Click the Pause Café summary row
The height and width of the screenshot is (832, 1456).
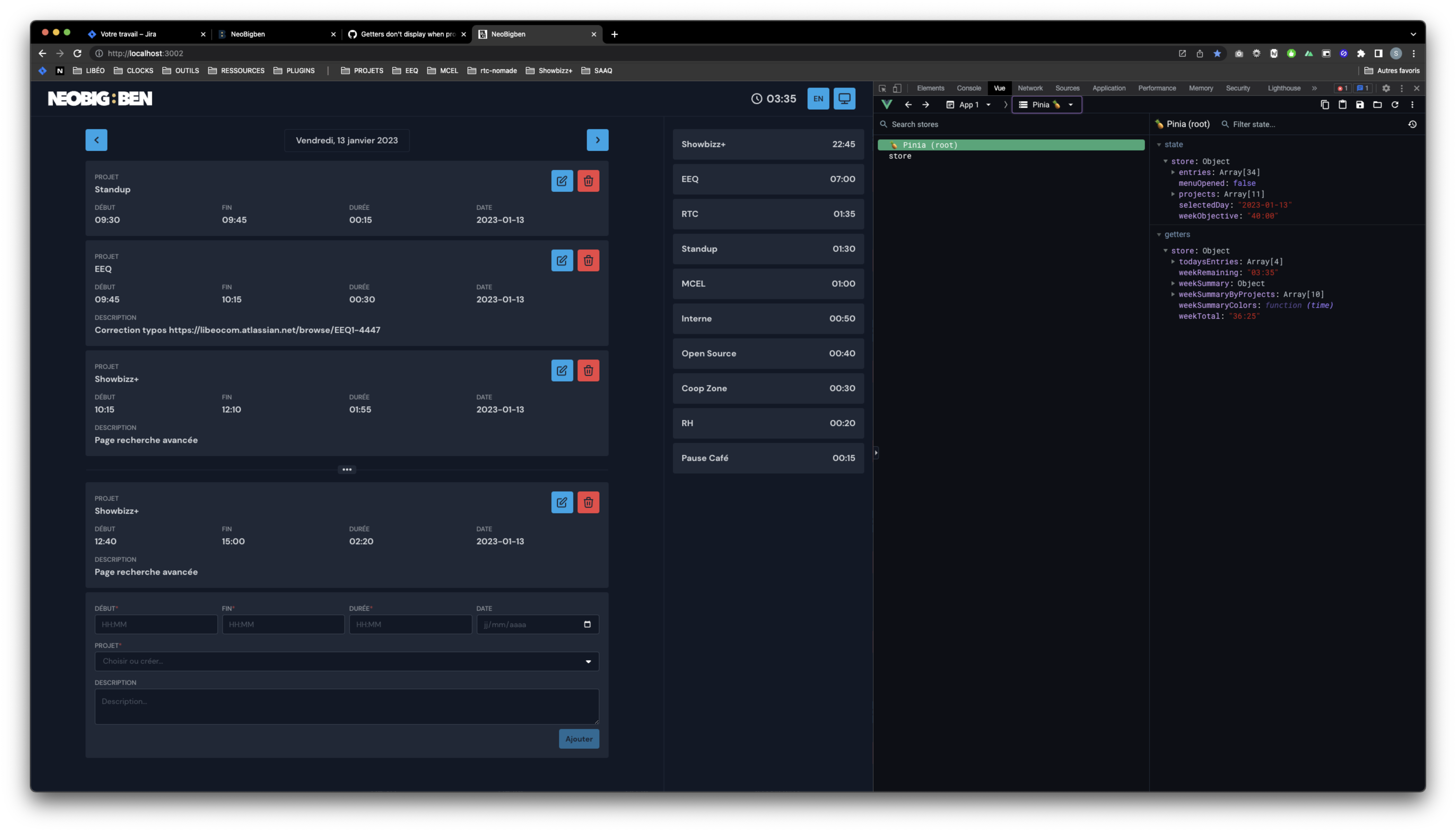768,458
